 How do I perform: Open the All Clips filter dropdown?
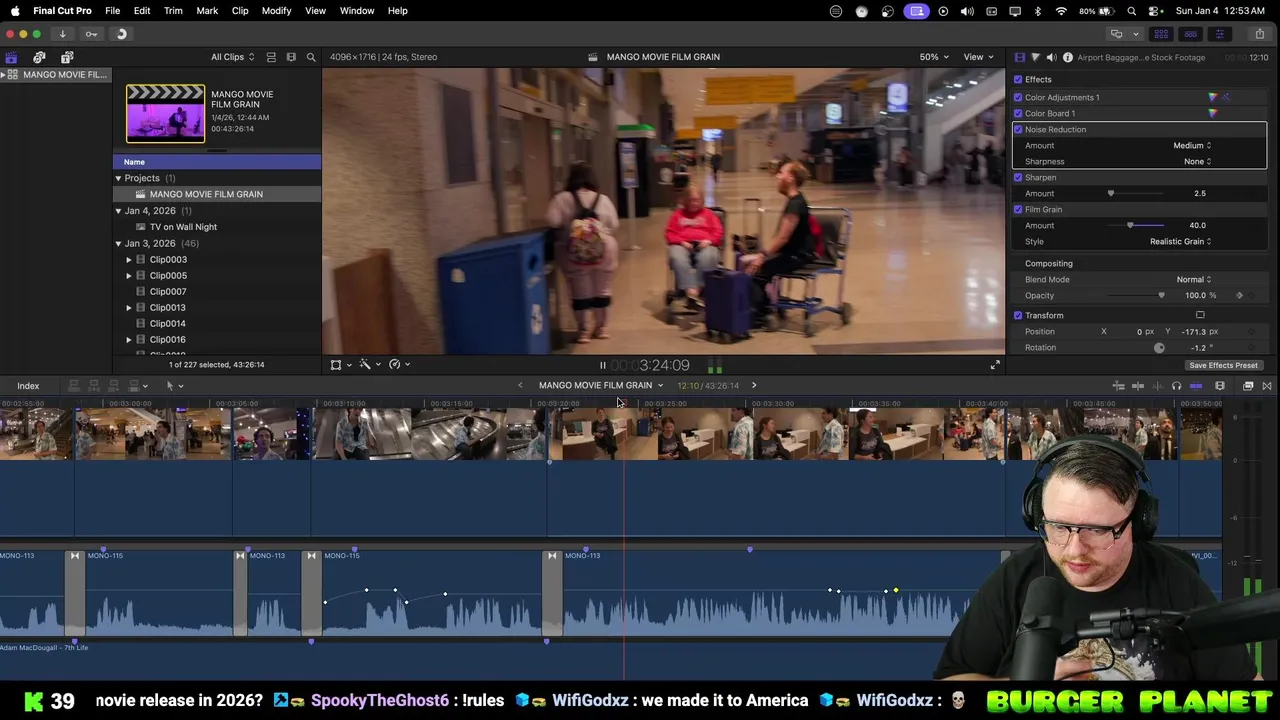[x=232, y=57]
